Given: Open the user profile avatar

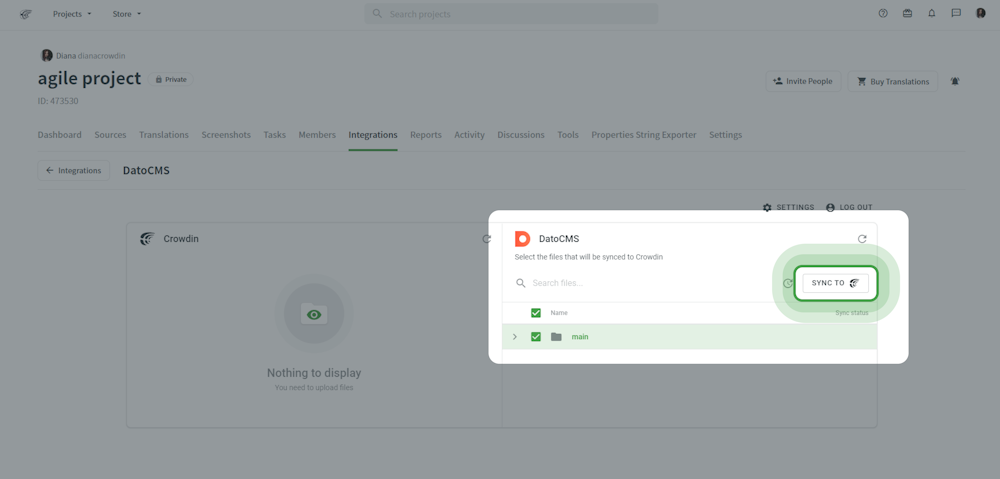Looking at the screenshot, I should [x=981, y=14].
